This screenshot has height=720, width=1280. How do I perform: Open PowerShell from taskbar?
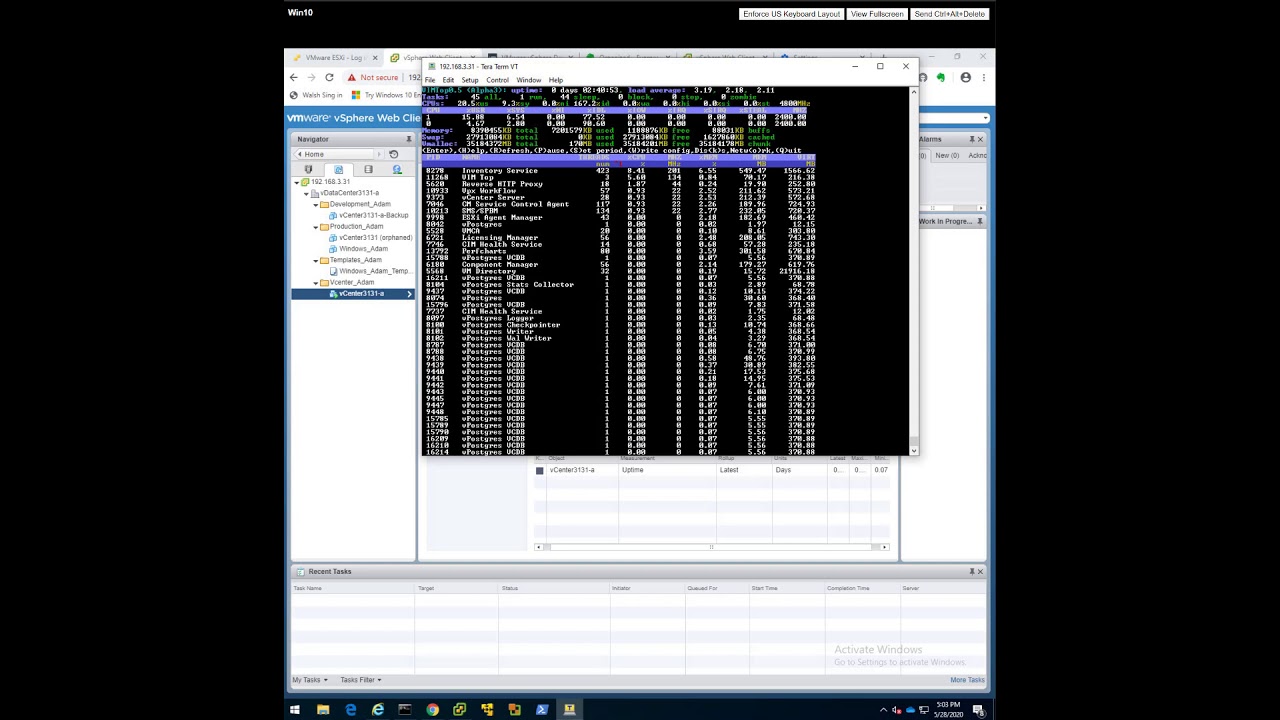[x=542, y=710]
